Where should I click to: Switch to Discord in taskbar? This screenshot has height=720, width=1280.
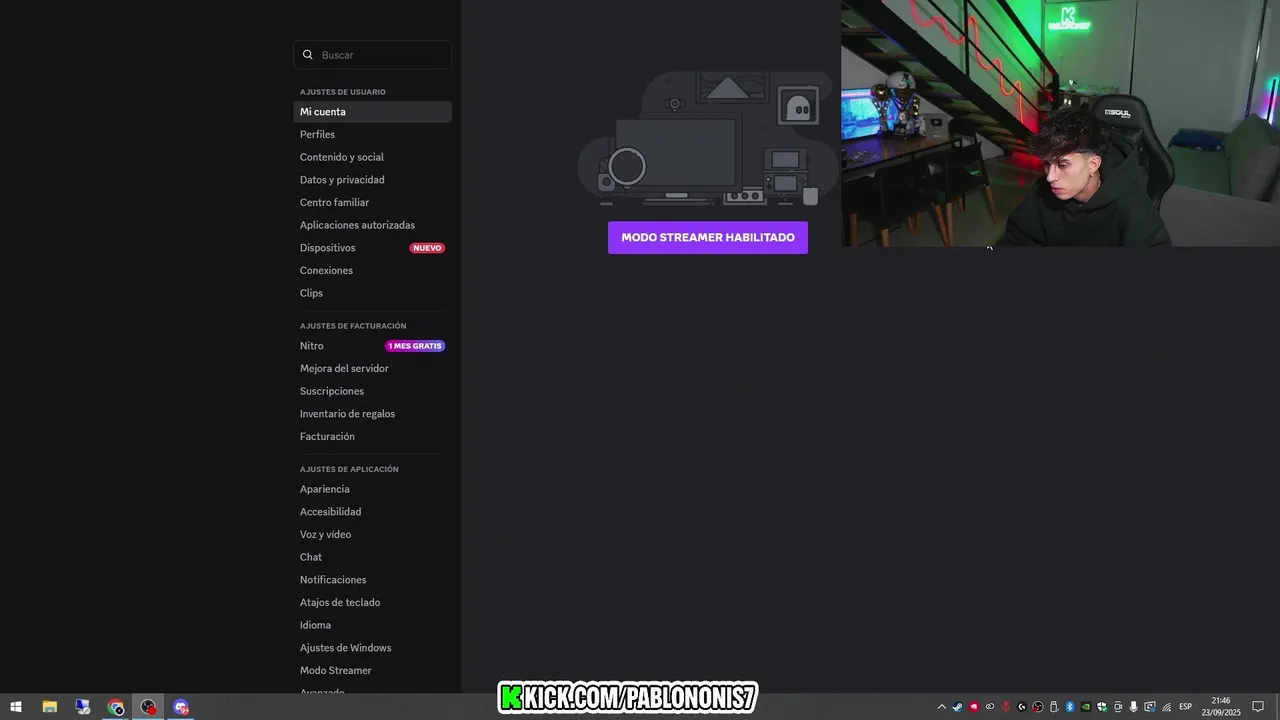coord(181,707)
